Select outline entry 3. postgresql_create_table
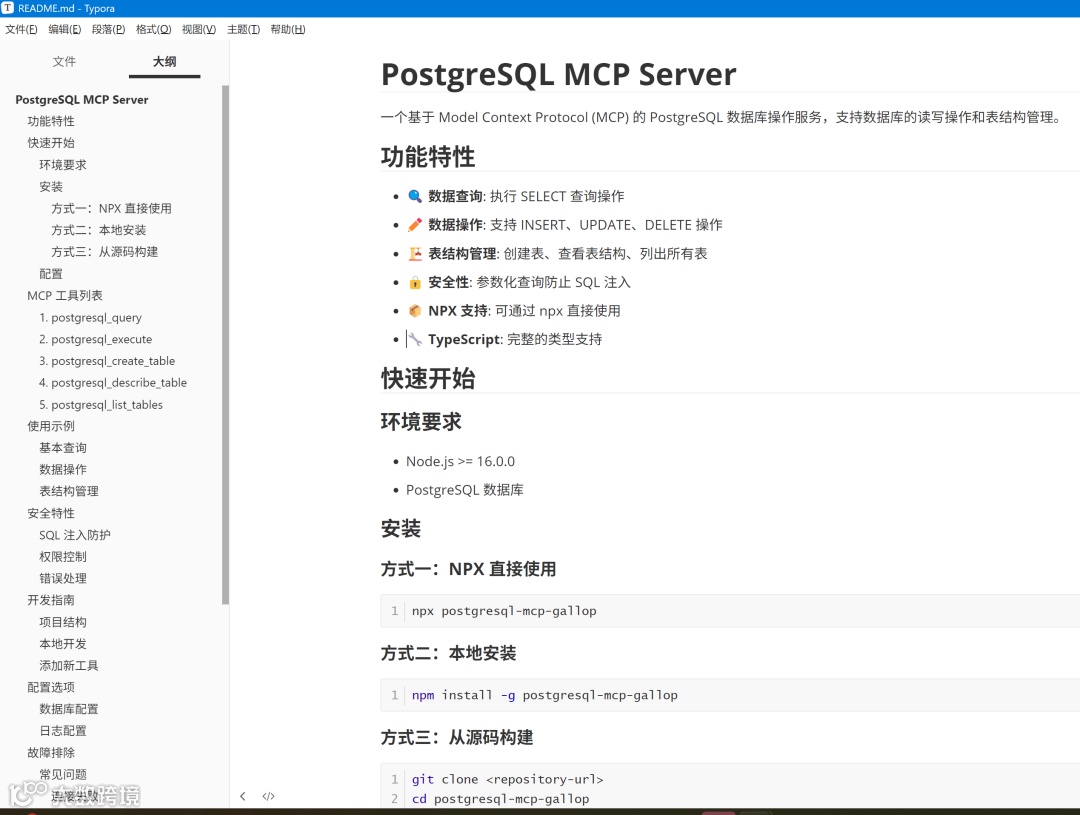Viewport: 1080px width, 815px height. (x=107, y=361)
